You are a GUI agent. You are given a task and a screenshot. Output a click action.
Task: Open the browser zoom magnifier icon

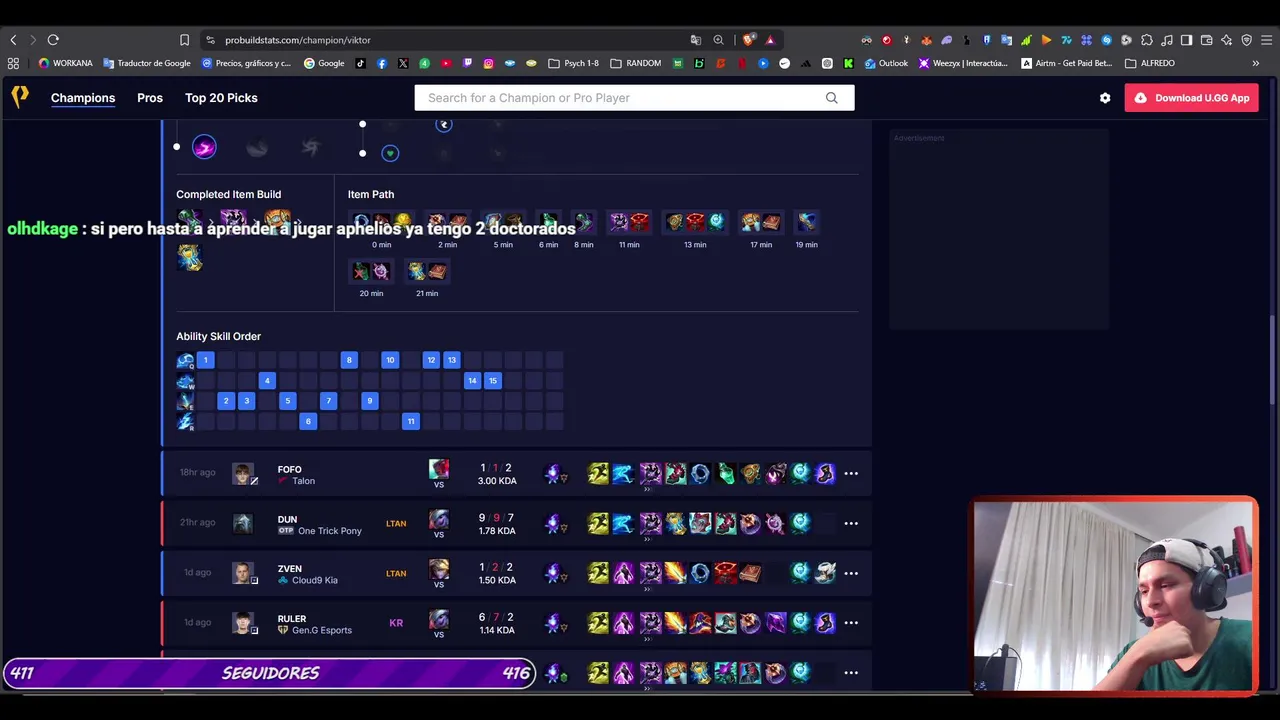pyautogui.click(x=718, y=40)
